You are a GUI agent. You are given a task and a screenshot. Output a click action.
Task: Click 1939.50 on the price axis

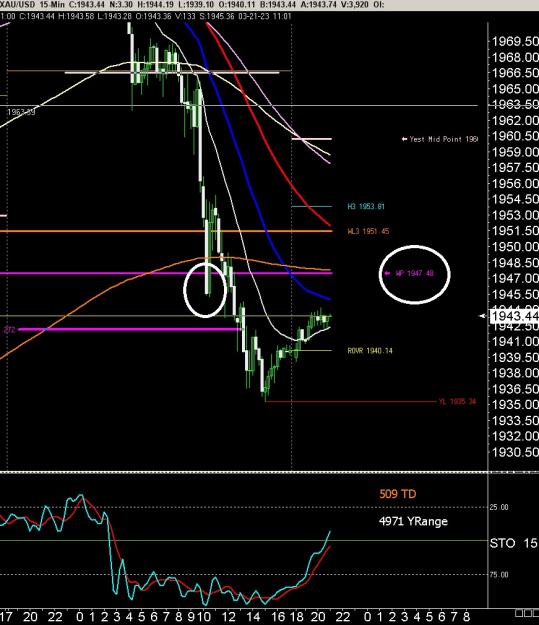[515, 358]
